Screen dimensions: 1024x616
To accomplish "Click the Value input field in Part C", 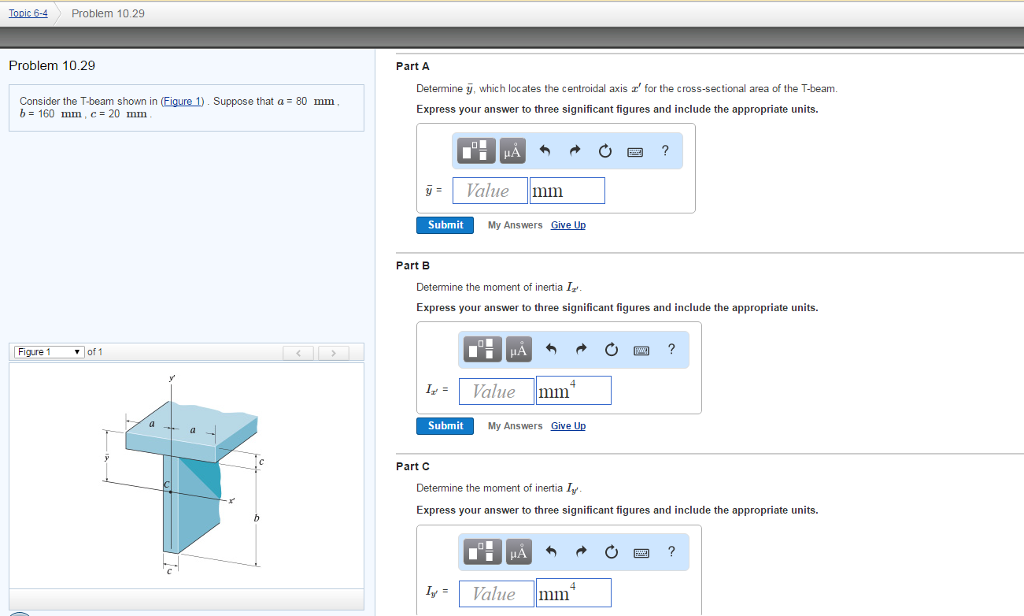I will point(495,592).
